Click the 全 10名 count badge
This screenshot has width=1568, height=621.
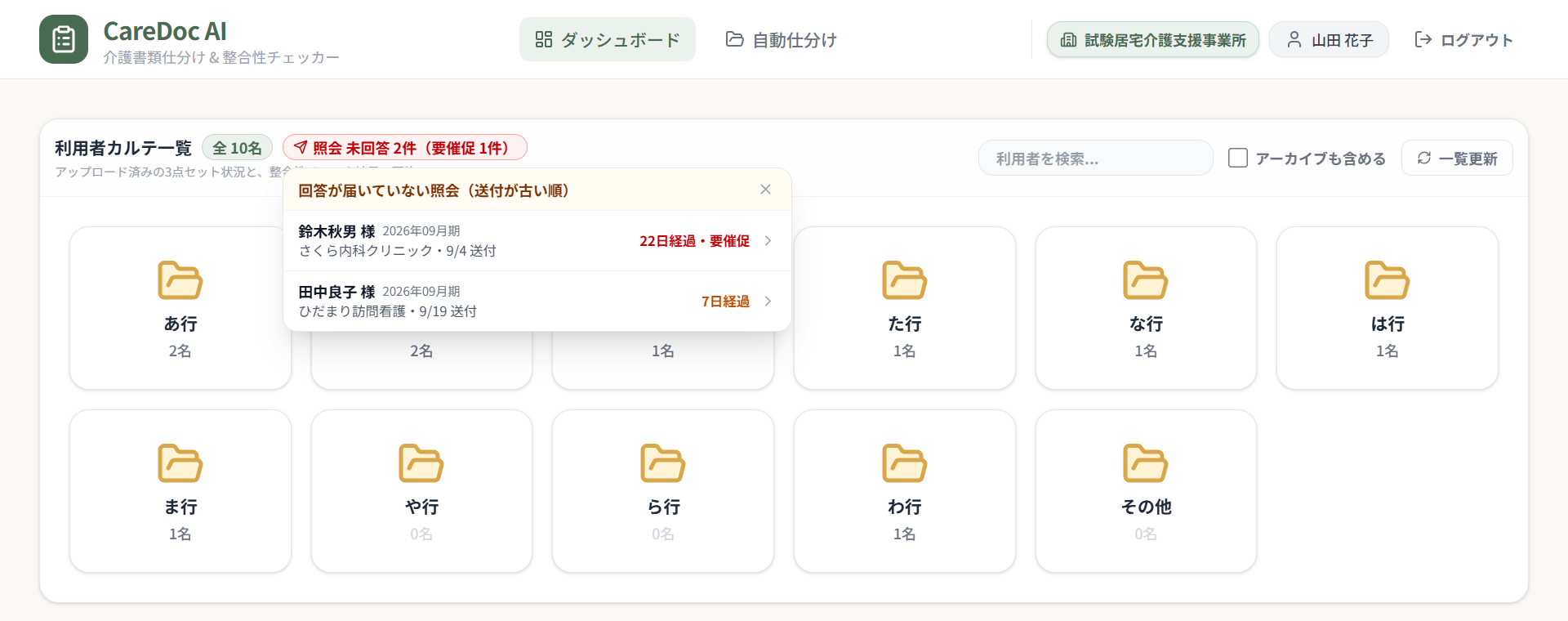point(237,147)
